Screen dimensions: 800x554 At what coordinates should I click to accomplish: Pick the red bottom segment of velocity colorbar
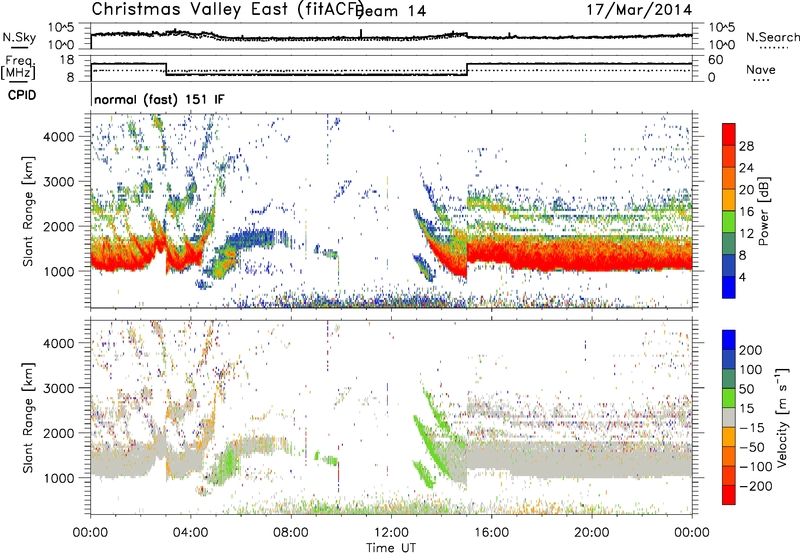coord(729,495)
